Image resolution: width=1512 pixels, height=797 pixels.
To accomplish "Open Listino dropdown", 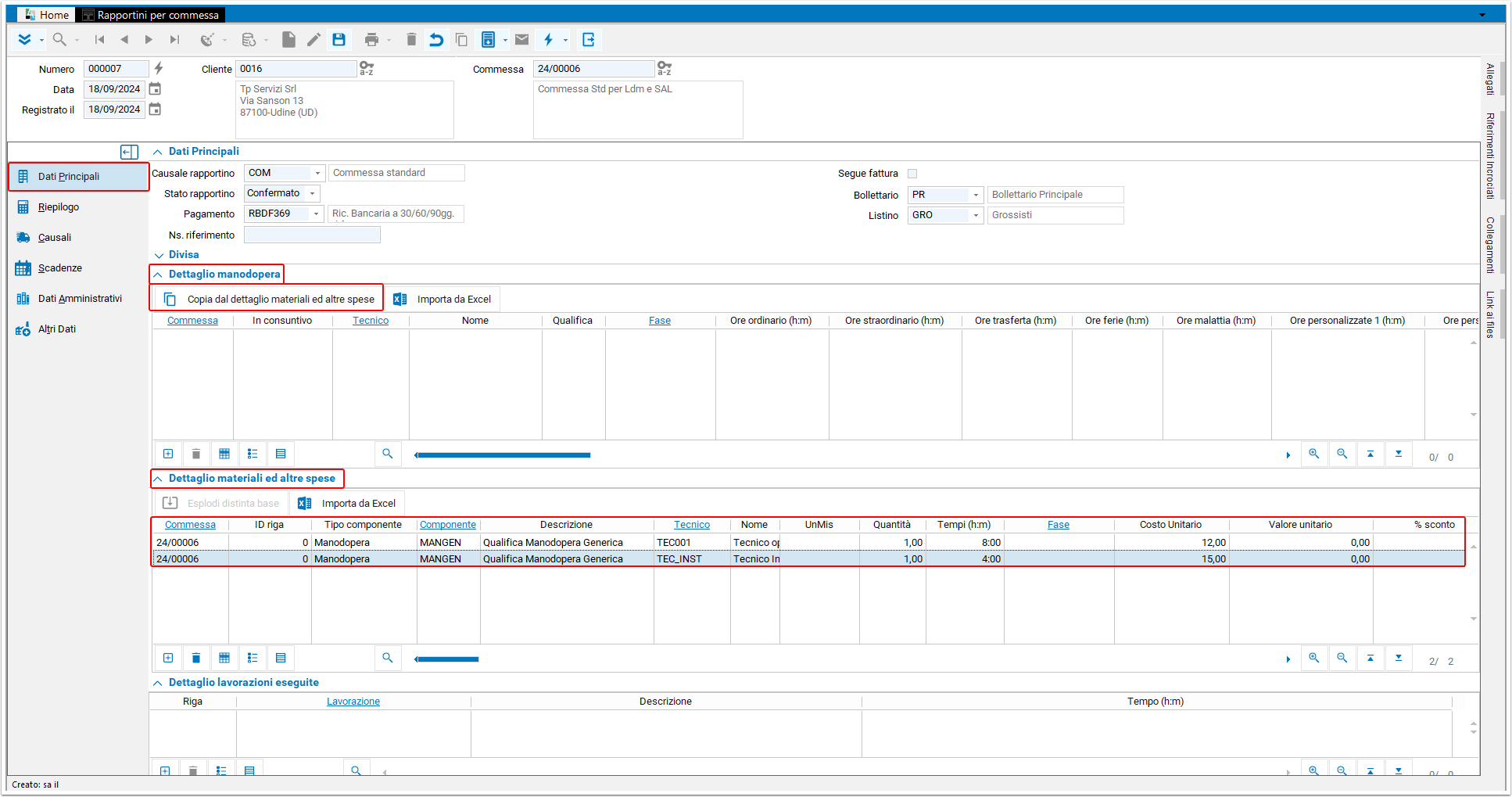I will [x=976, y=215].
